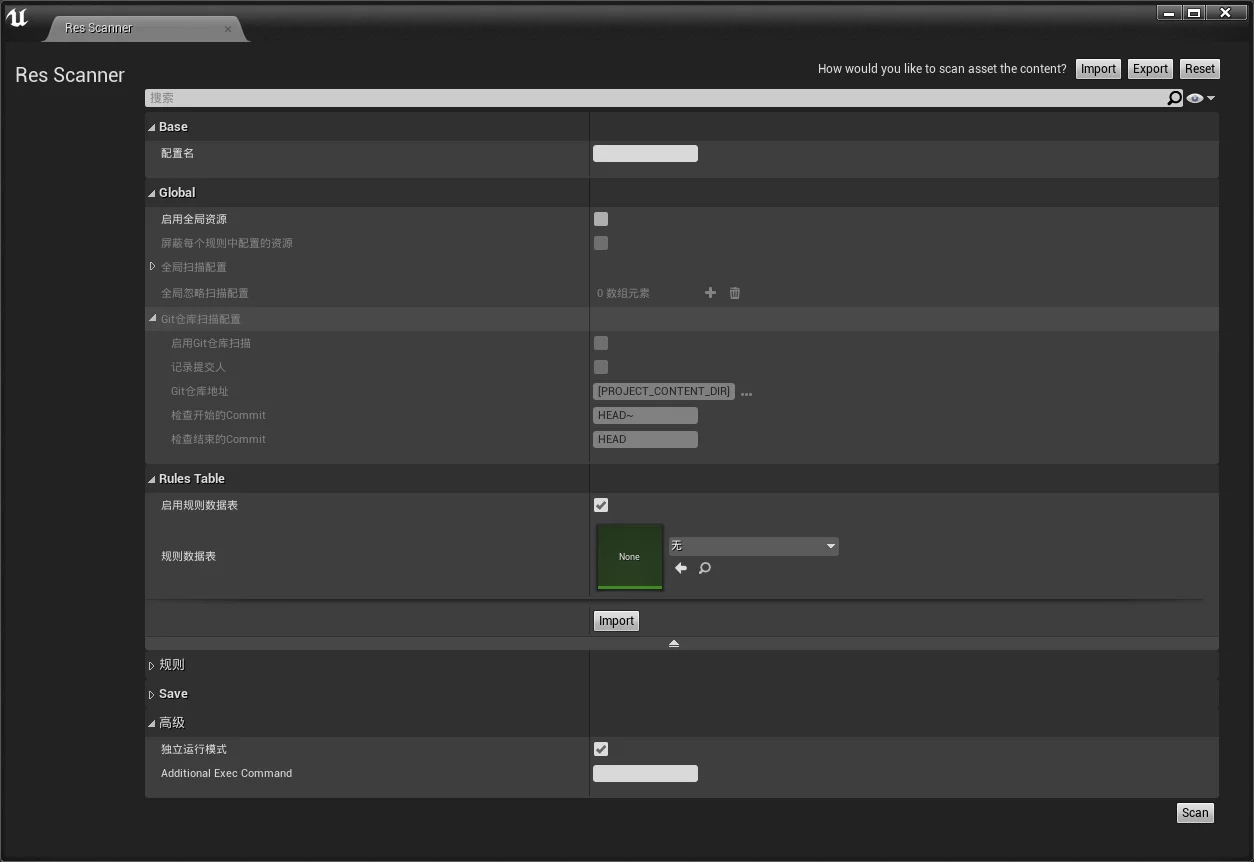This screenshot has height=862, width=1254.
Task: Click the 规则数据表 None asset thumbnail
Action: [x=629, y=556]
